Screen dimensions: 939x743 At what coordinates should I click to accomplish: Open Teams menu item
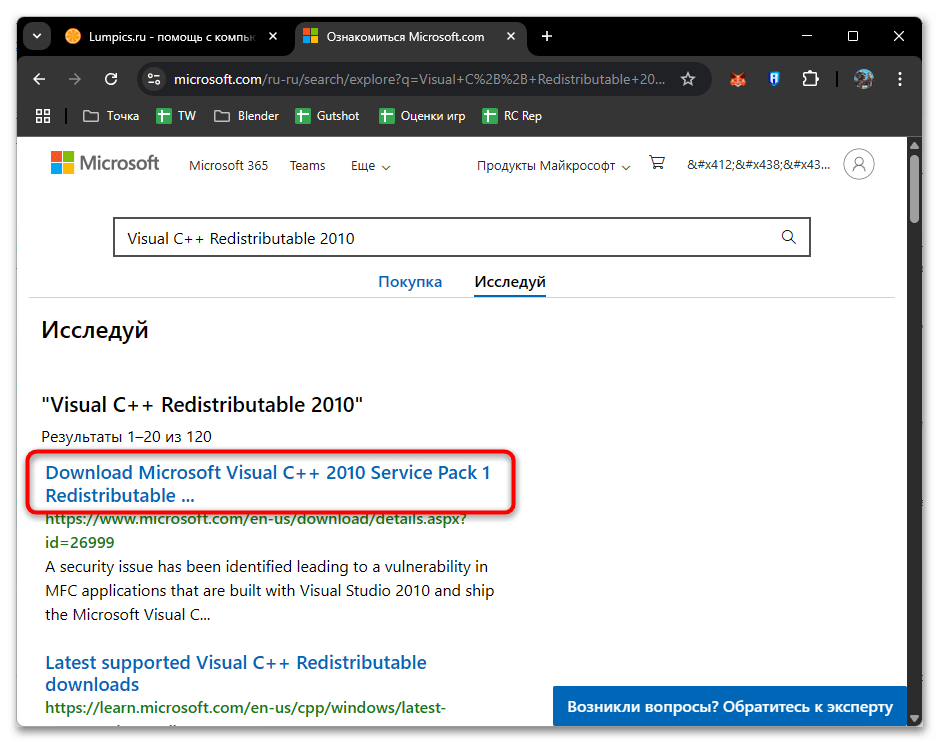coord(307,166)
